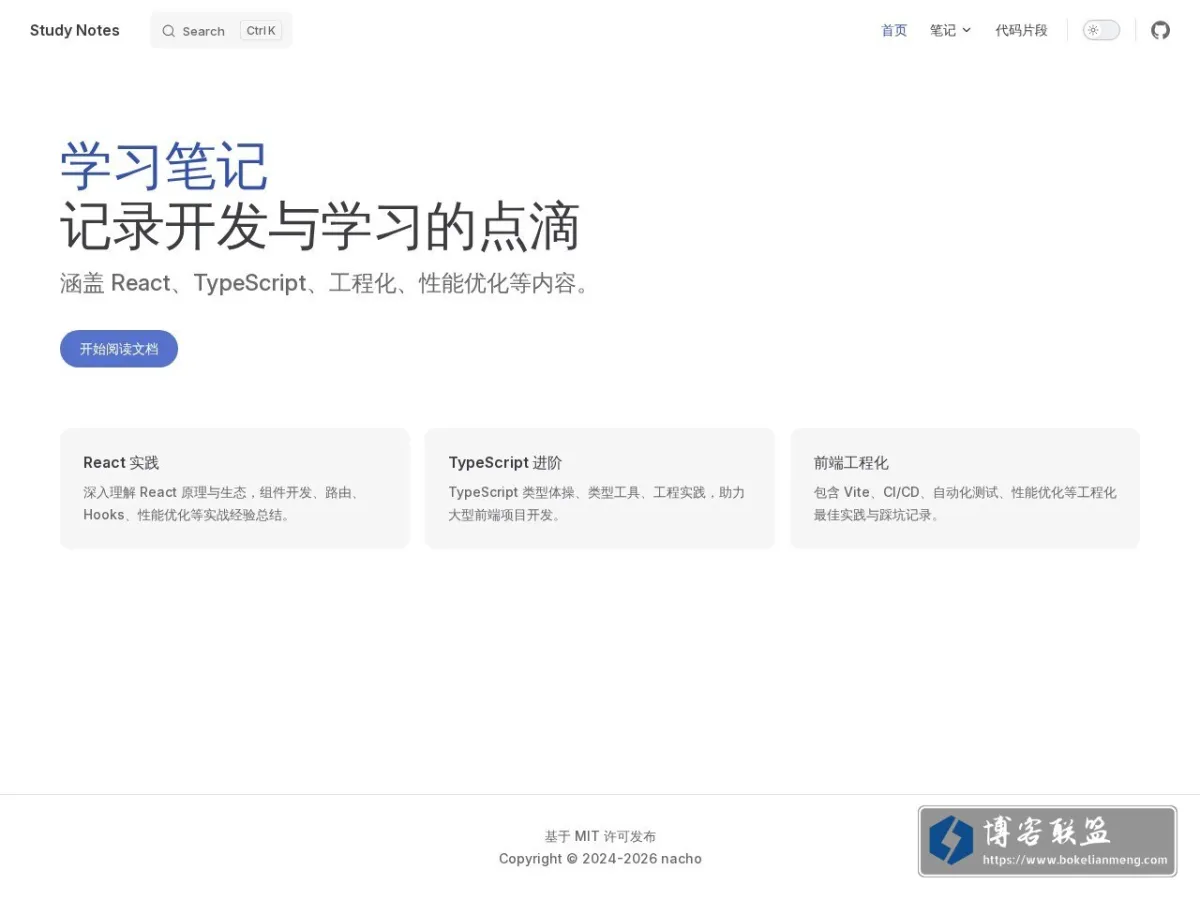Click the Ctrl K shortcut badge
Viewport: 1200px width, 900px height.
(261, 30)
